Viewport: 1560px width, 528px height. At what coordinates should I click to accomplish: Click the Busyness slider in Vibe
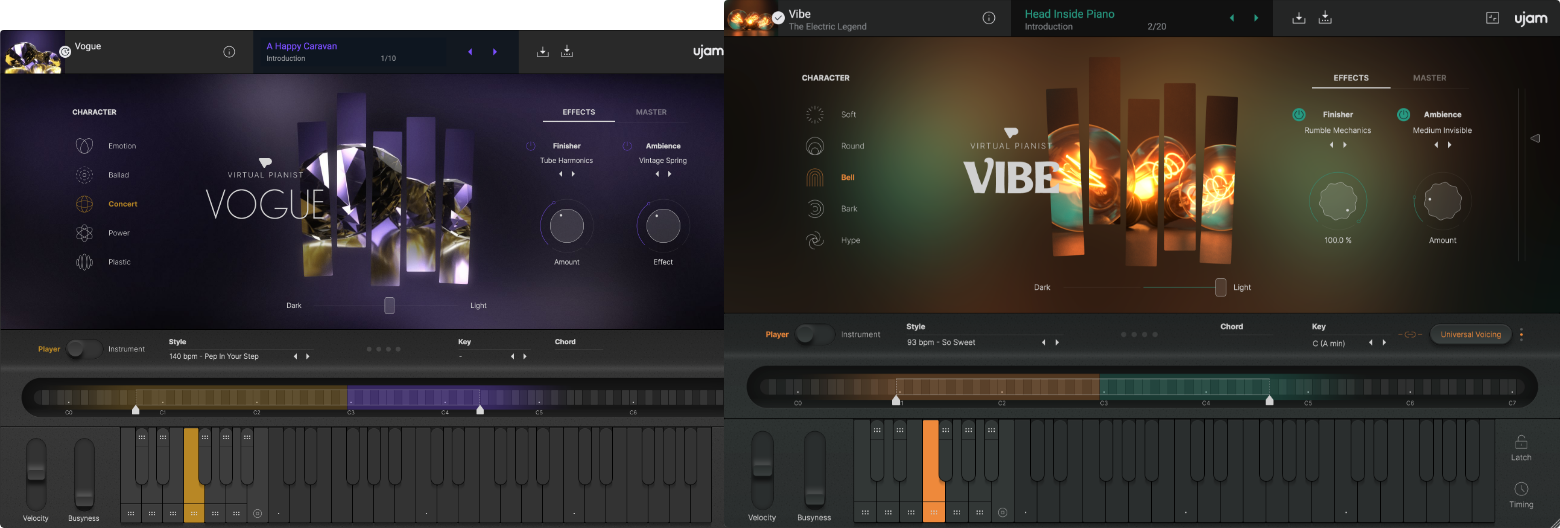click(x=815, y=469)
